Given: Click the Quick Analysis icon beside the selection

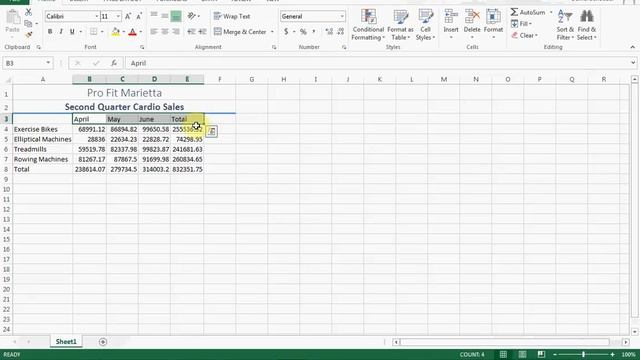Looking at the screenshot, I should tap(211, 131).
